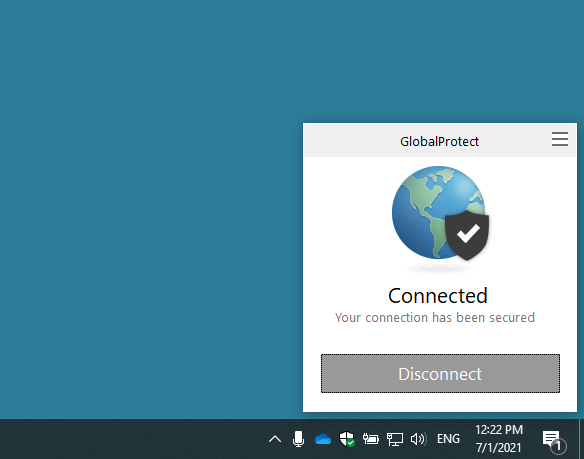
Task: Click the shield checkmark badge on globe
Action: 467,235
